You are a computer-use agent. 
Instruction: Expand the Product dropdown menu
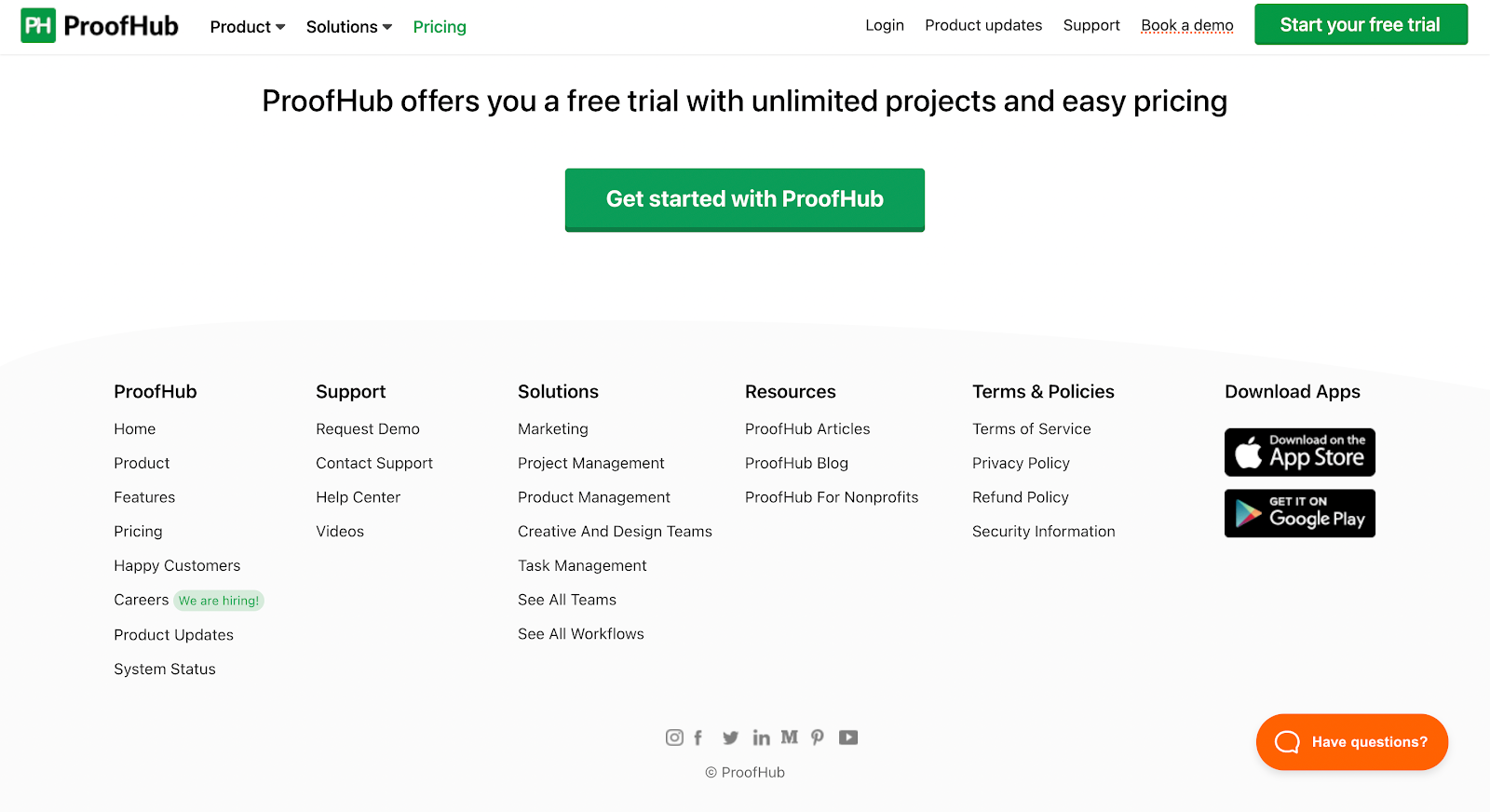coord(248,27)
